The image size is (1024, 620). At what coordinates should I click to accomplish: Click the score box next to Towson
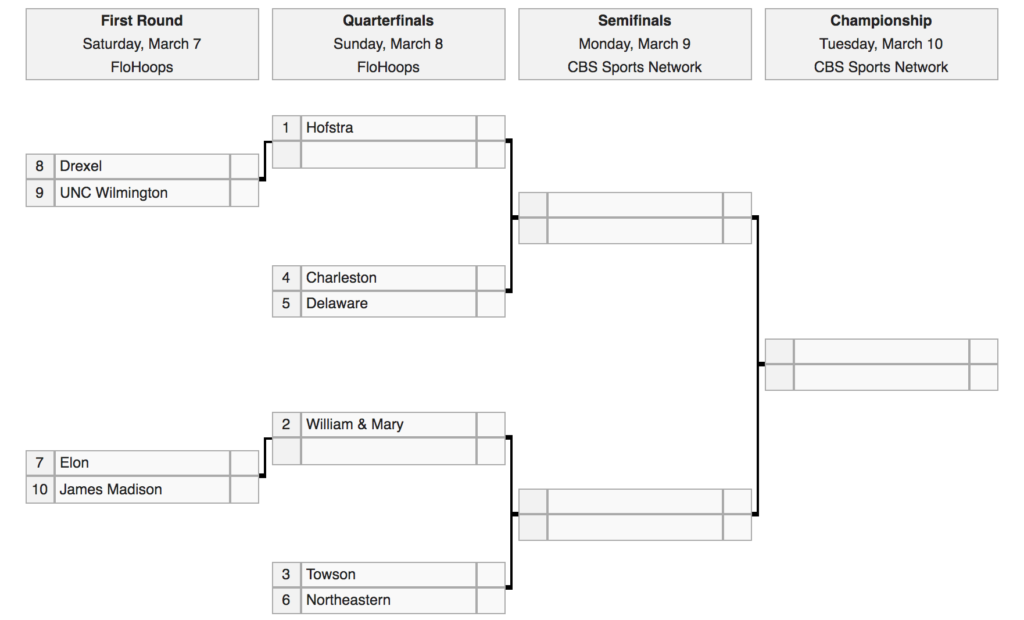[x=491, y=575]
